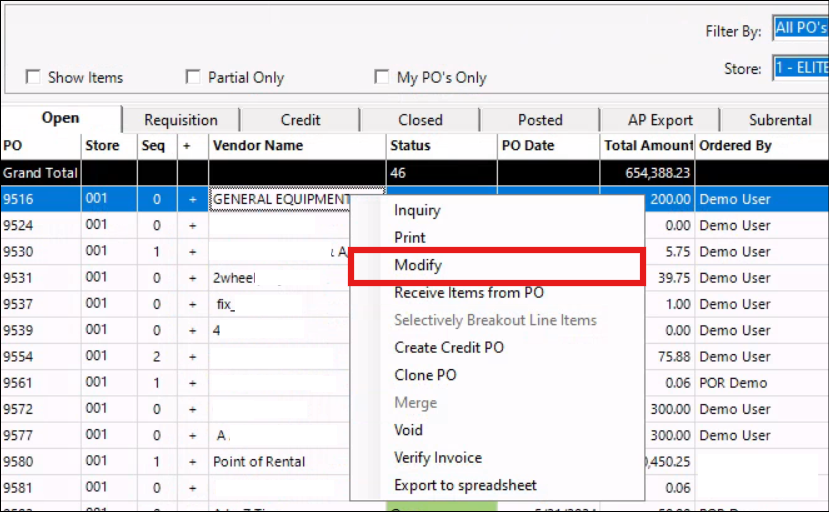Select Receive Items from PO
The image size is (829, 512).
tap(469, 293)
